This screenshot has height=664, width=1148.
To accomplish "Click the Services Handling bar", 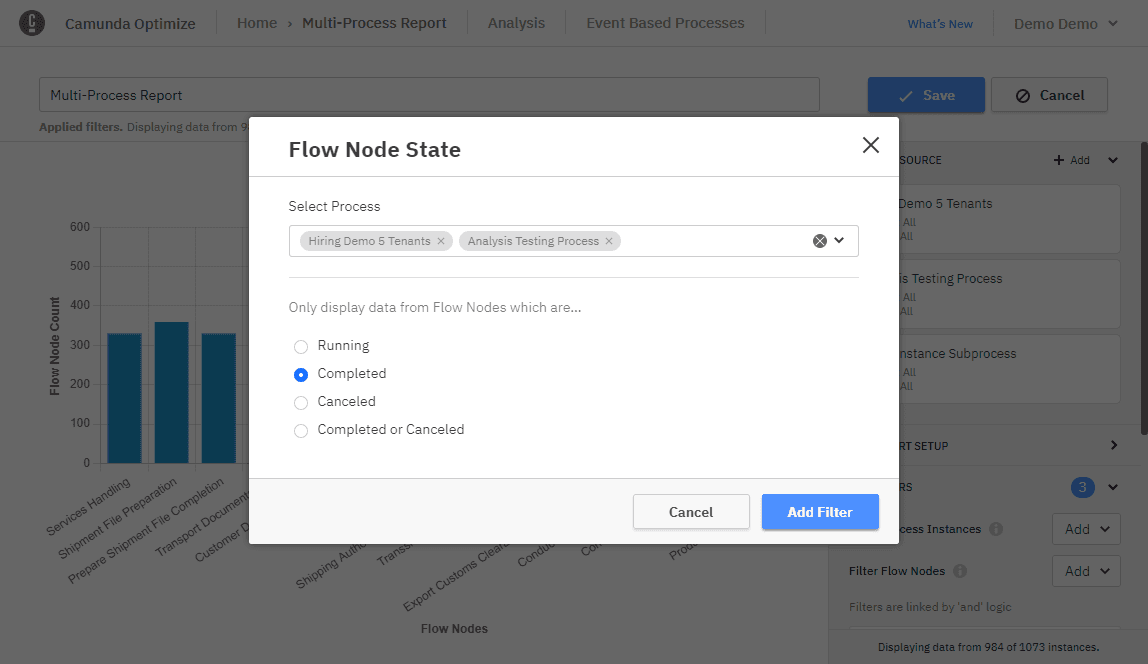I will click(x=124, y=398).
